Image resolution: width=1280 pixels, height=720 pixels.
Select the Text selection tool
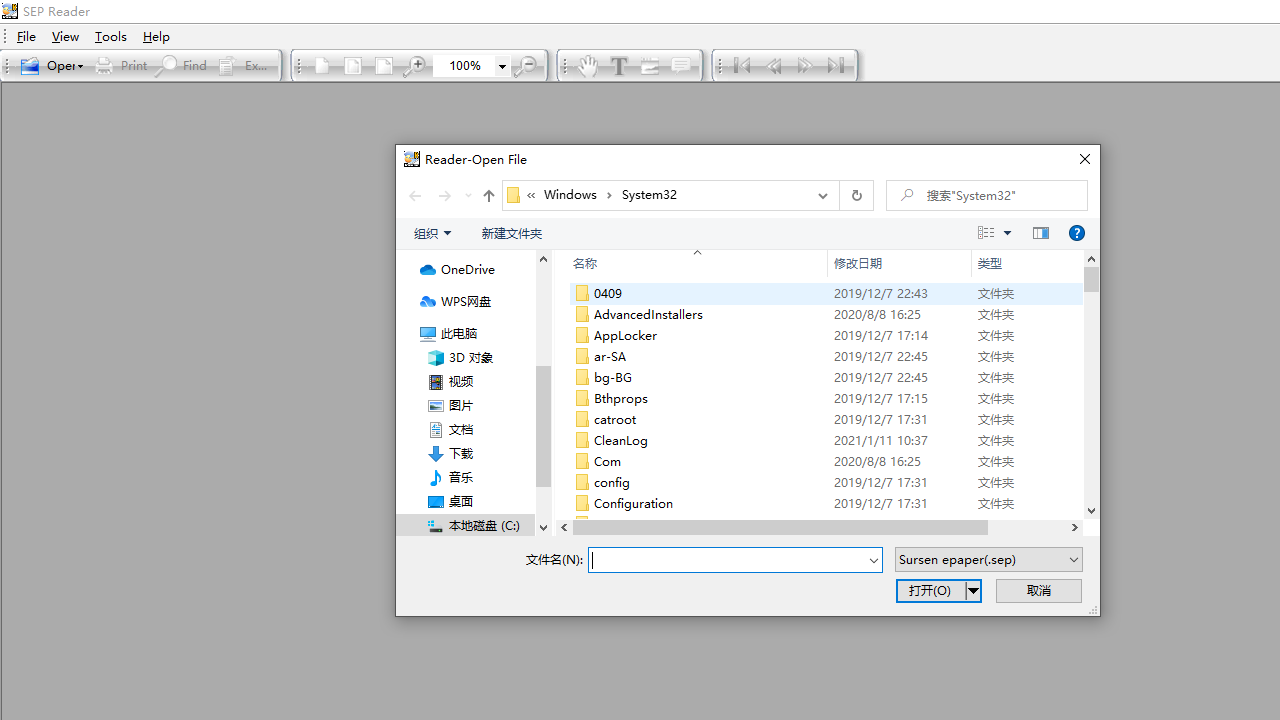point(619,66)
